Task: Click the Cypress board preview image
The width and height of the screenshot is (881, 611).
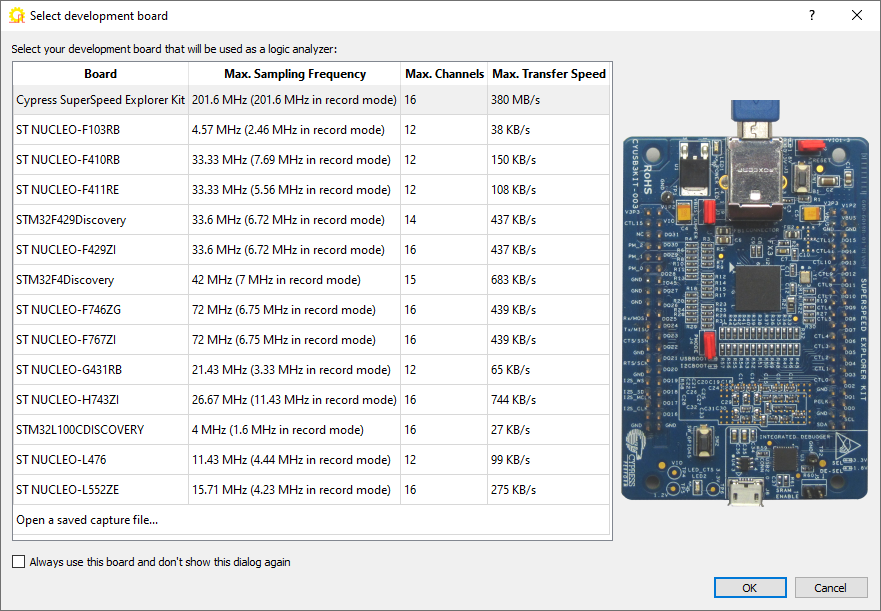Action: [x=745, y=303]
